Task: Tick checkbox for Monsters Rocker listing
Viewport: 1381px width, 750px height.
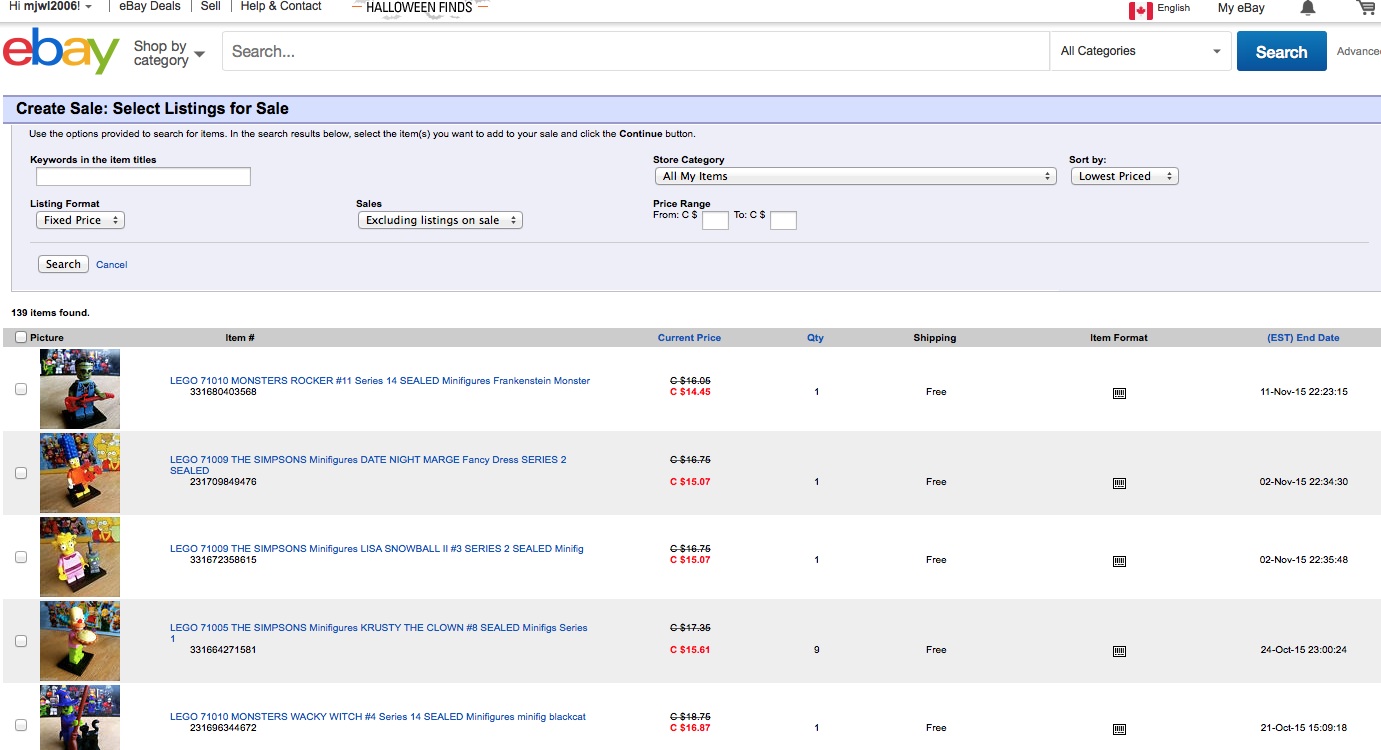Action: [21, 390]
